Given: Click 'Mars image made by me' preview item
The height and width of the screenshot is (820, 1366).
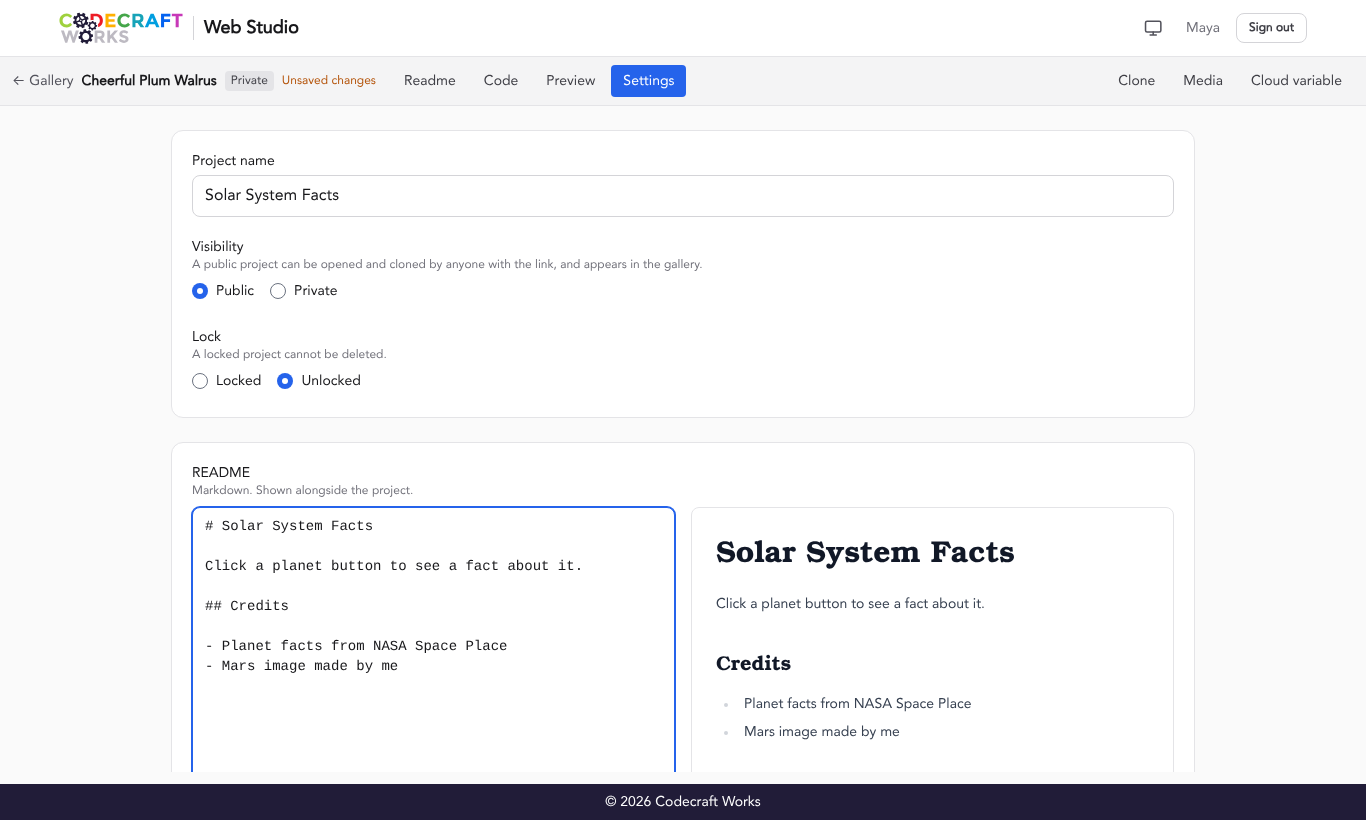Looking at the screenshot, I should coord(822,731).
